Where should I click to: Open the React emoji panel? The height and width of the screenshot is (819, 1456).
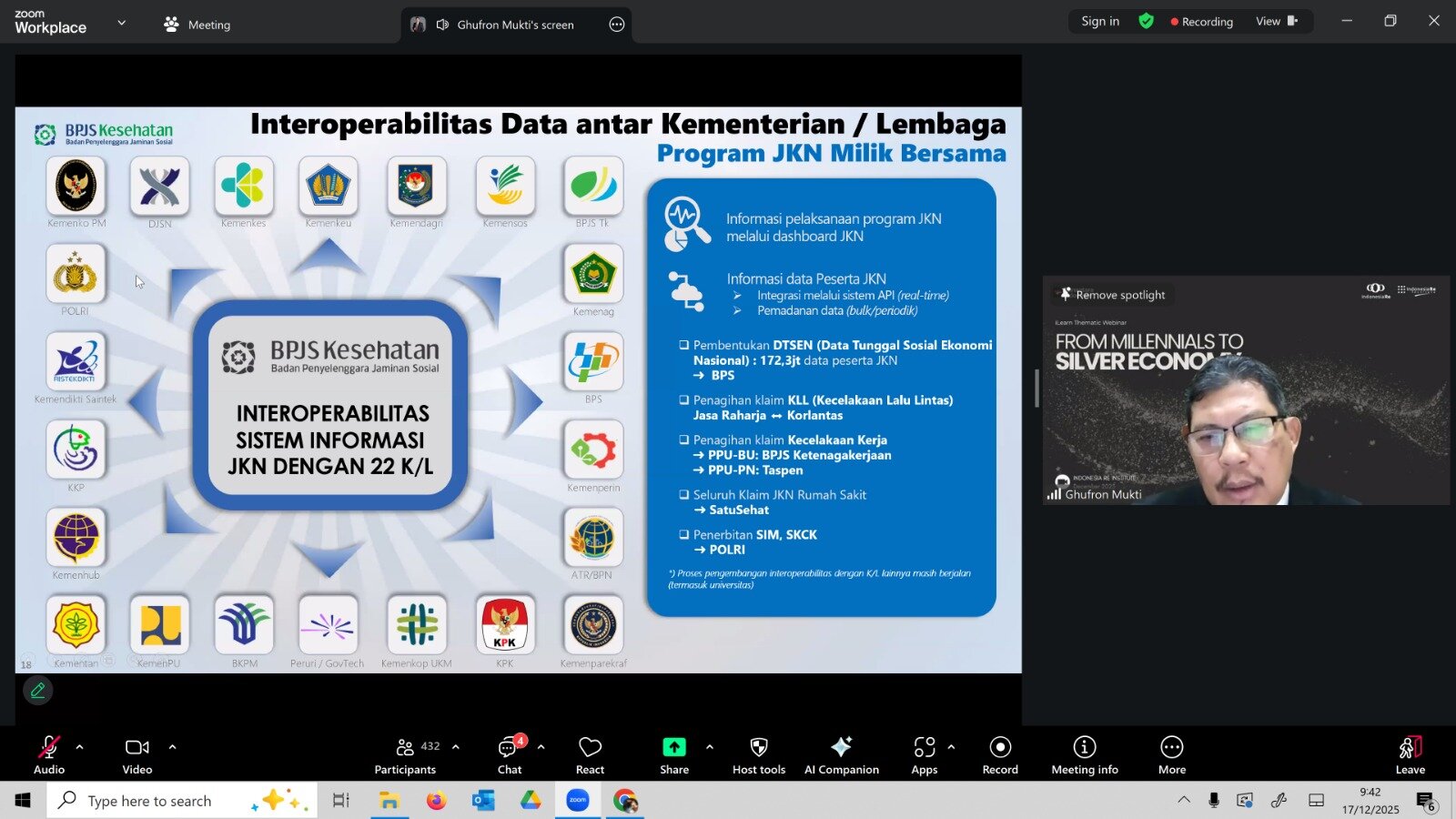(590, 748)
